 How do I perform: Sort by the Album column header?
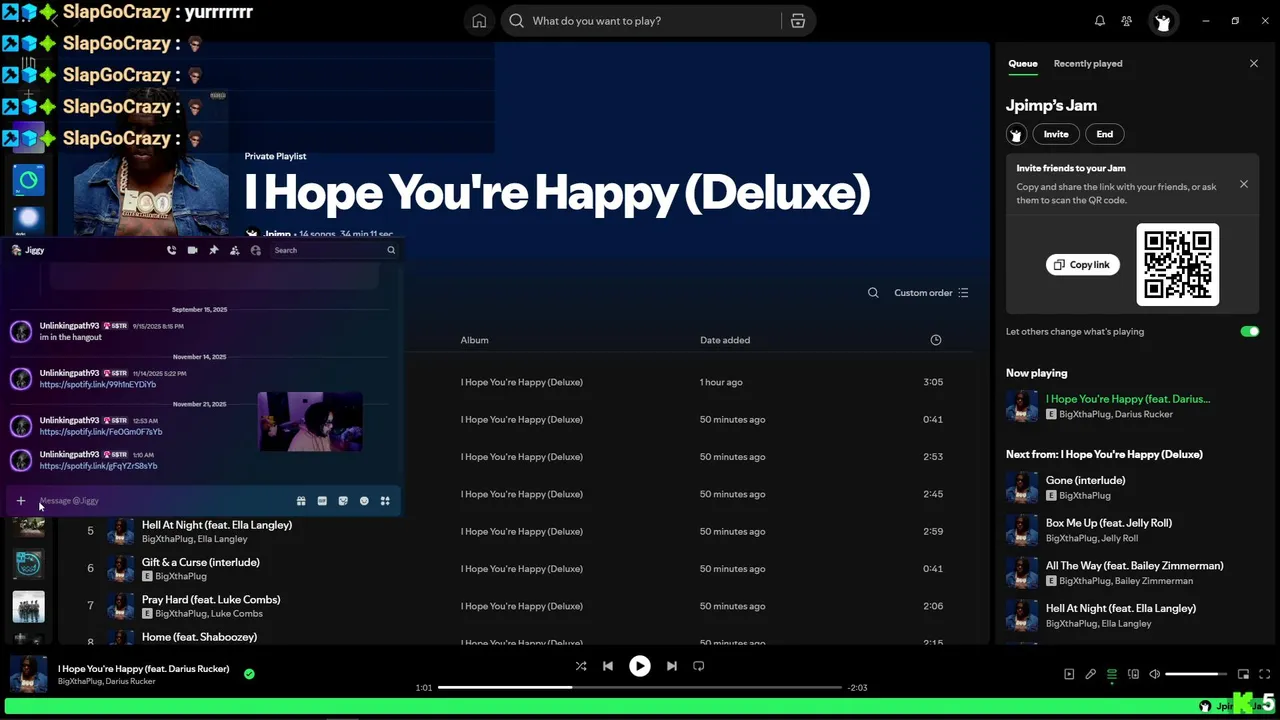[474, 340]
